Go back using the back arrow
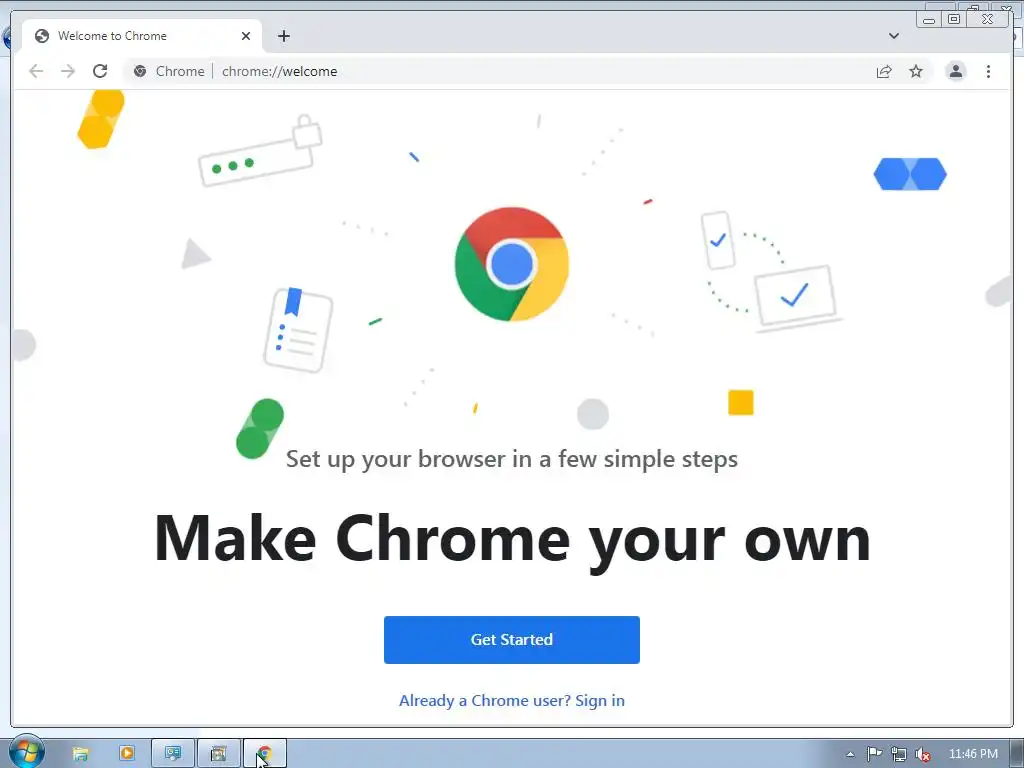Image resolution: width=1024 pixels, height=768 pixels. click(x=36, y=71)
